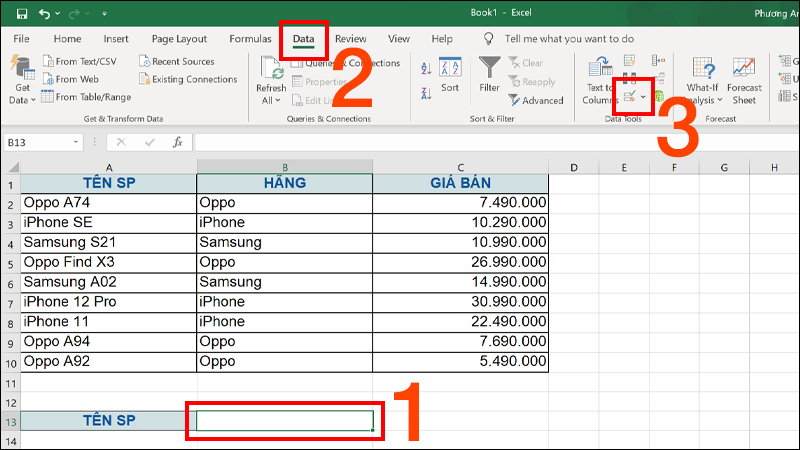Expand the Get Data dropdown
Screen dimensions: 800x450
[x=20, y=100]
